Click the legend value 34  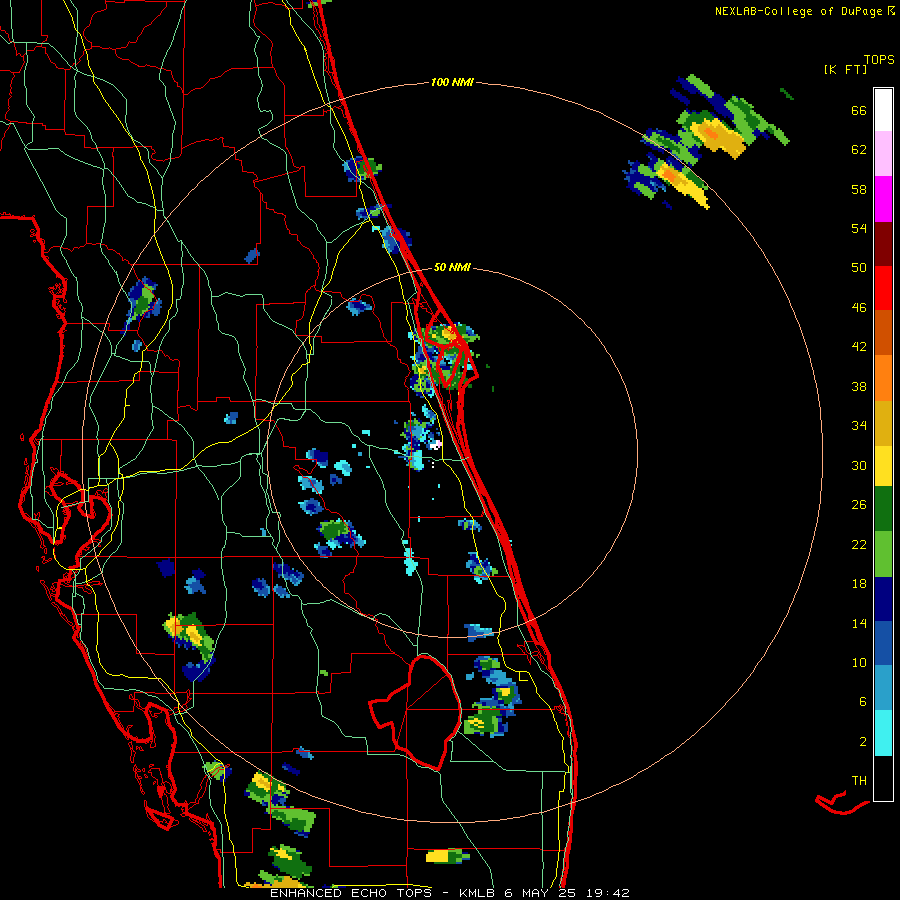[859, 426]
